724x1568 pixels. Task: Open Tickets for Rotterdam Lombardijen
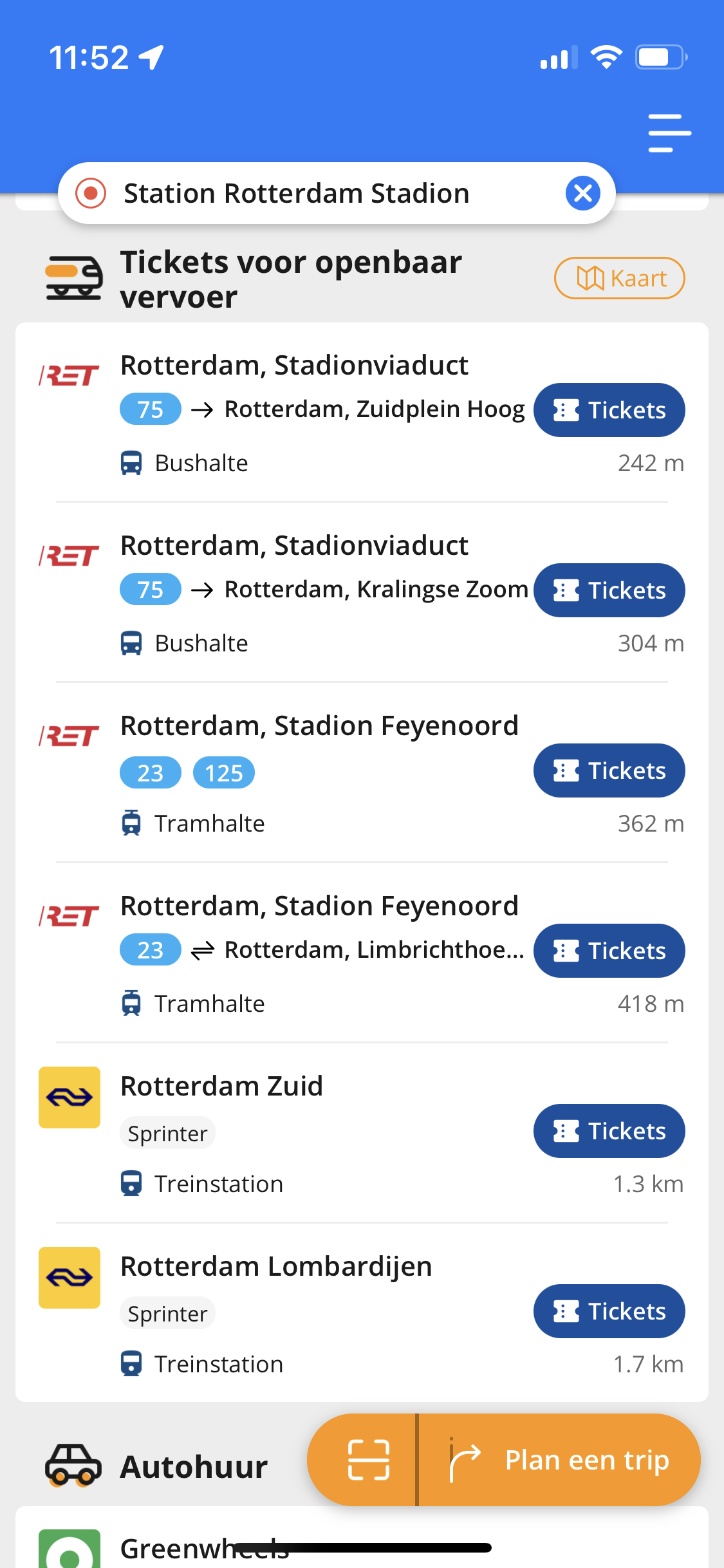609,1311
